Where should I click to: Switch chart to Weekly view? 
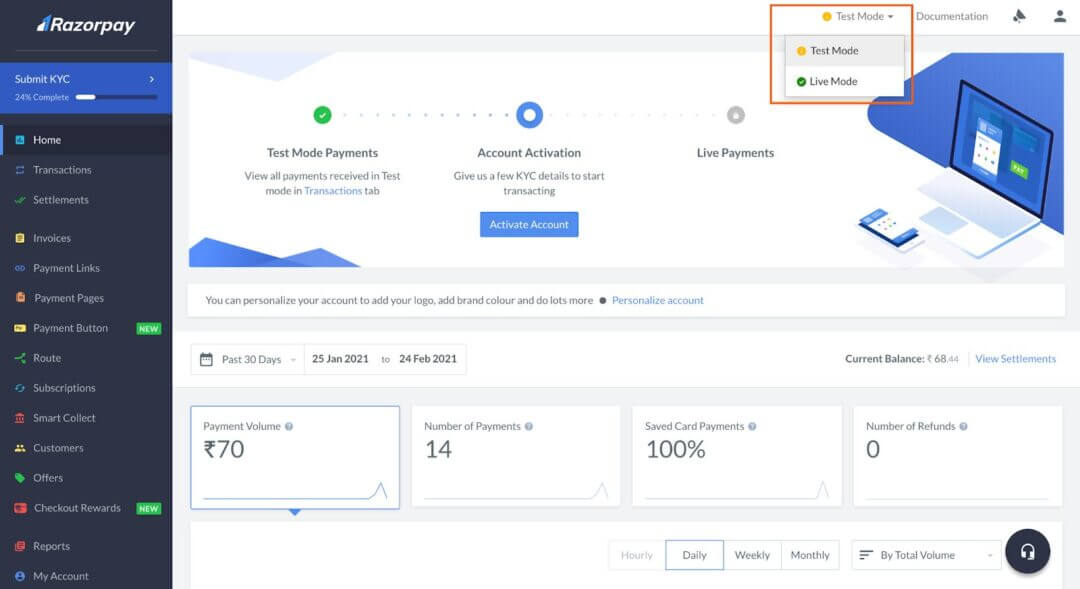point(752,555)
